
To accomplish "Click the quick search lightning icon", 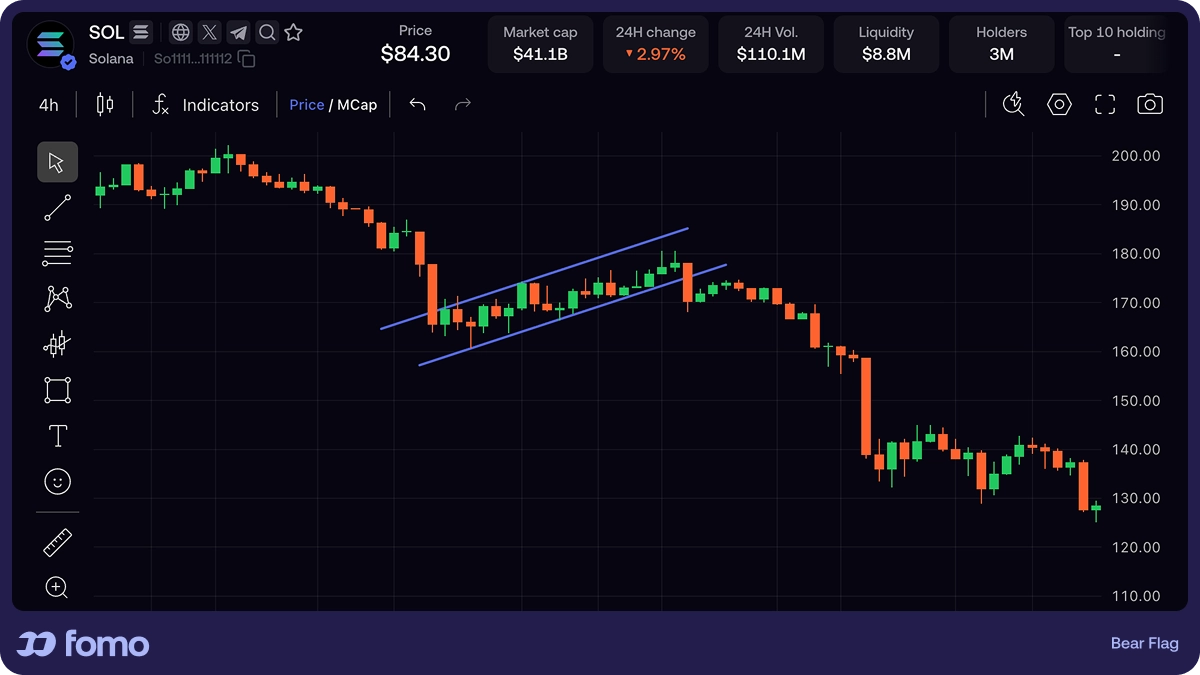I will 1013,104.
